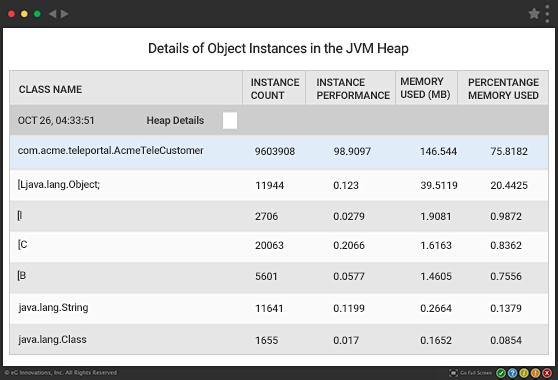Image resolution: width=558 pixels, height=380 pixels.
Task: Click instance count value 9603908
Action: tap(275, 152)
